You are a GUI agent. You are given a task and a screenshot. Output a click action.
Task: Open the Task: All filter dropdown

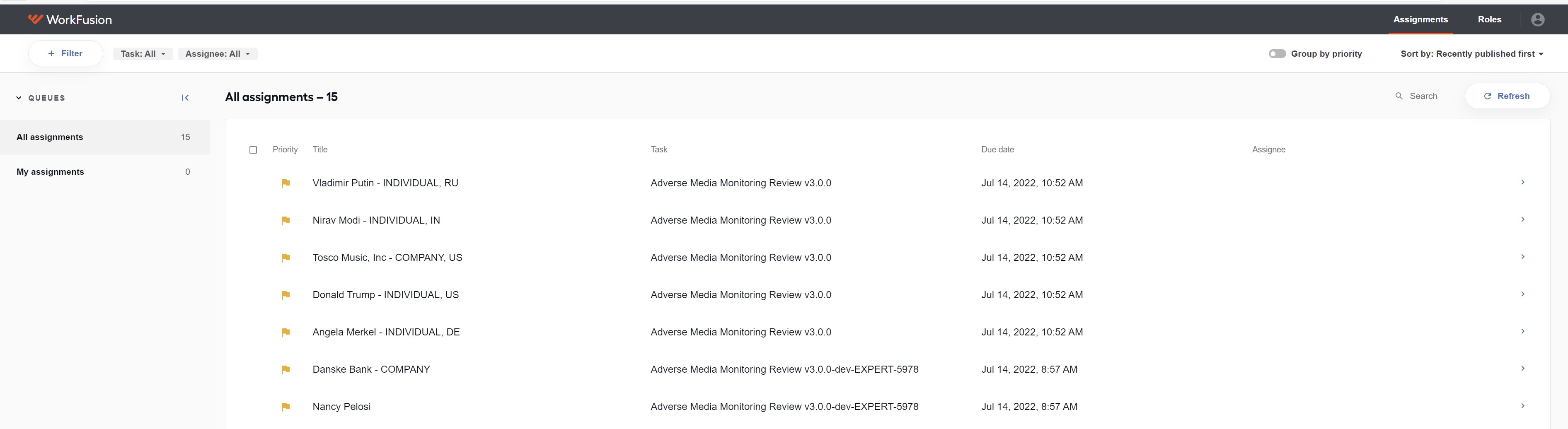[x=143, y=53]
